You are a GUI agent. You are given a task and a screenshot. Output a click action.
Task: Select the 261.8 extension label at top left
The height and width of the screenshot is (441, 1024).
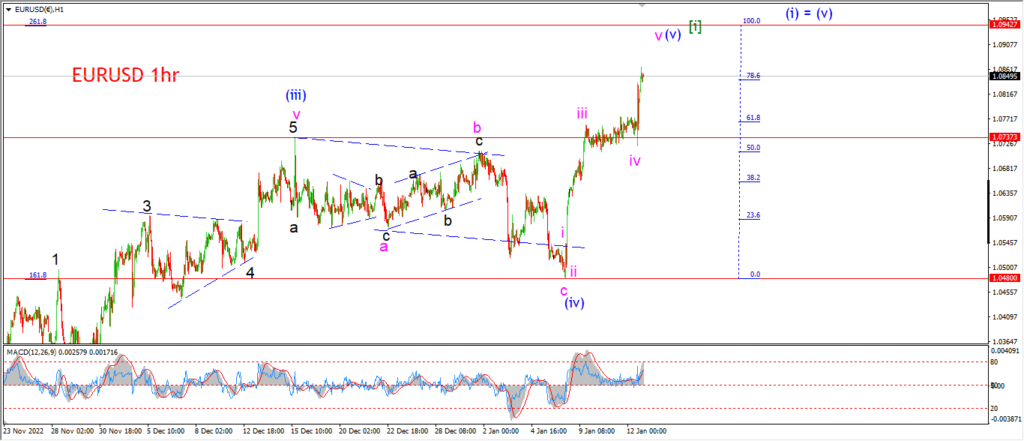37,22
